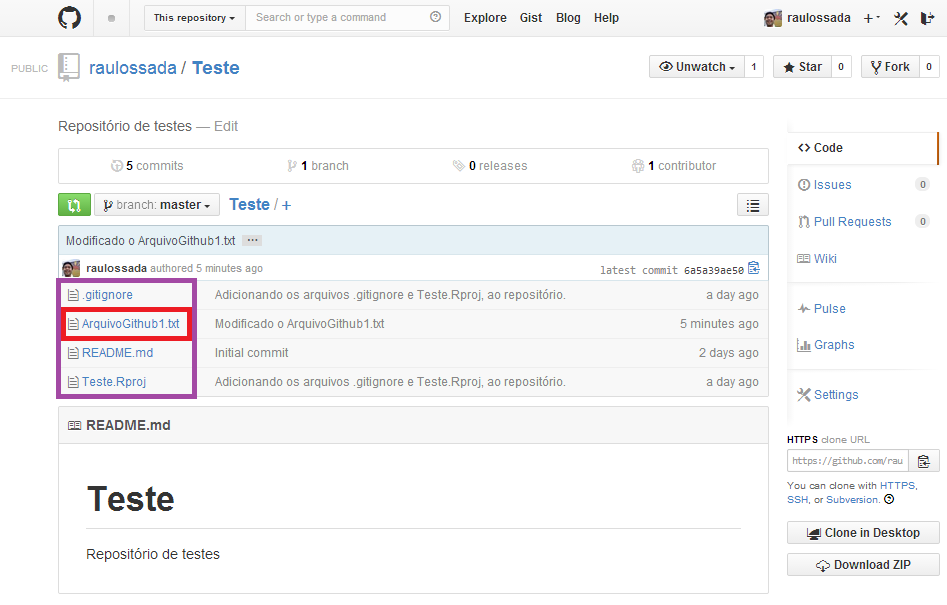
Task: Click the Download ZIP button
Action: click(x=863, y=565)
